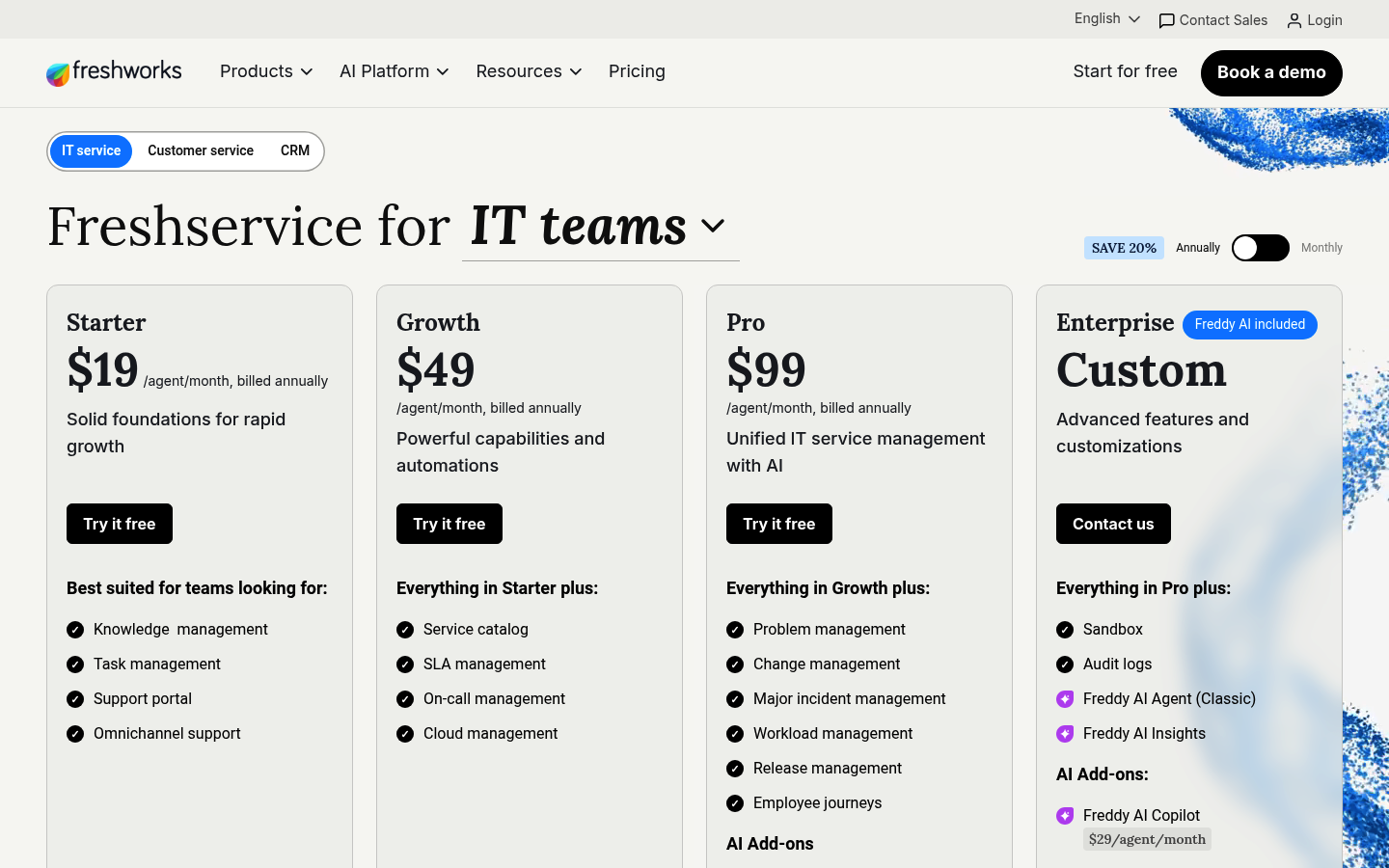Click Try it free on Growth plan
The image size is (1389, 868).
(x=449, y=524)
